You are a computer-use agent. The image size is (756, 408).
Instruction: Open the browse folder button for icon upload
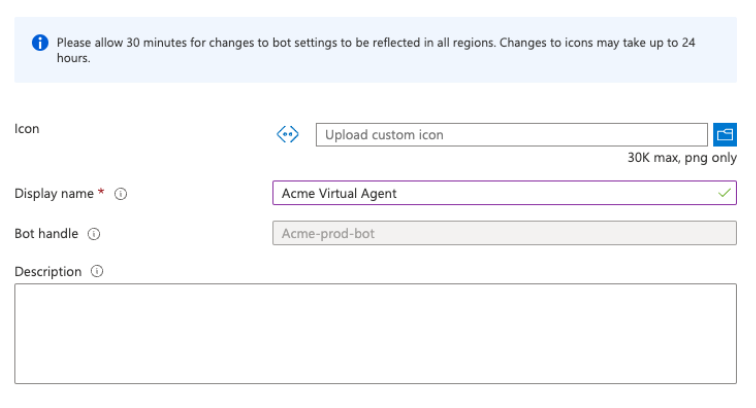tap(725, 135)
